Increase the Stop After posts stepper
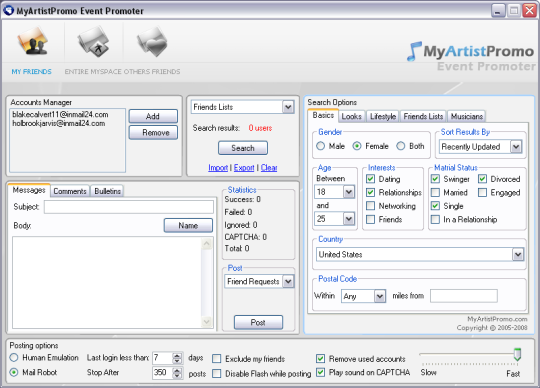 click(x=177, y=370)
